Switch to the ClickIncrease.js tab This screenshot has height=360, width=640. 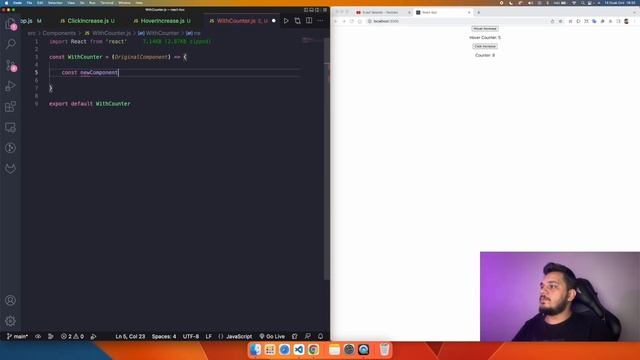coord(88,21)
